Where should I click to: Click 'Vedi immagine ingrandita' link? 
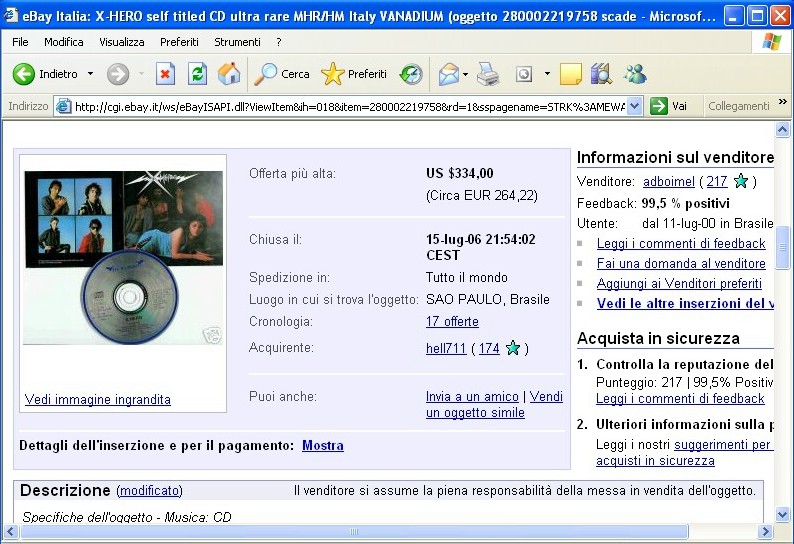[x=98, y=400]
